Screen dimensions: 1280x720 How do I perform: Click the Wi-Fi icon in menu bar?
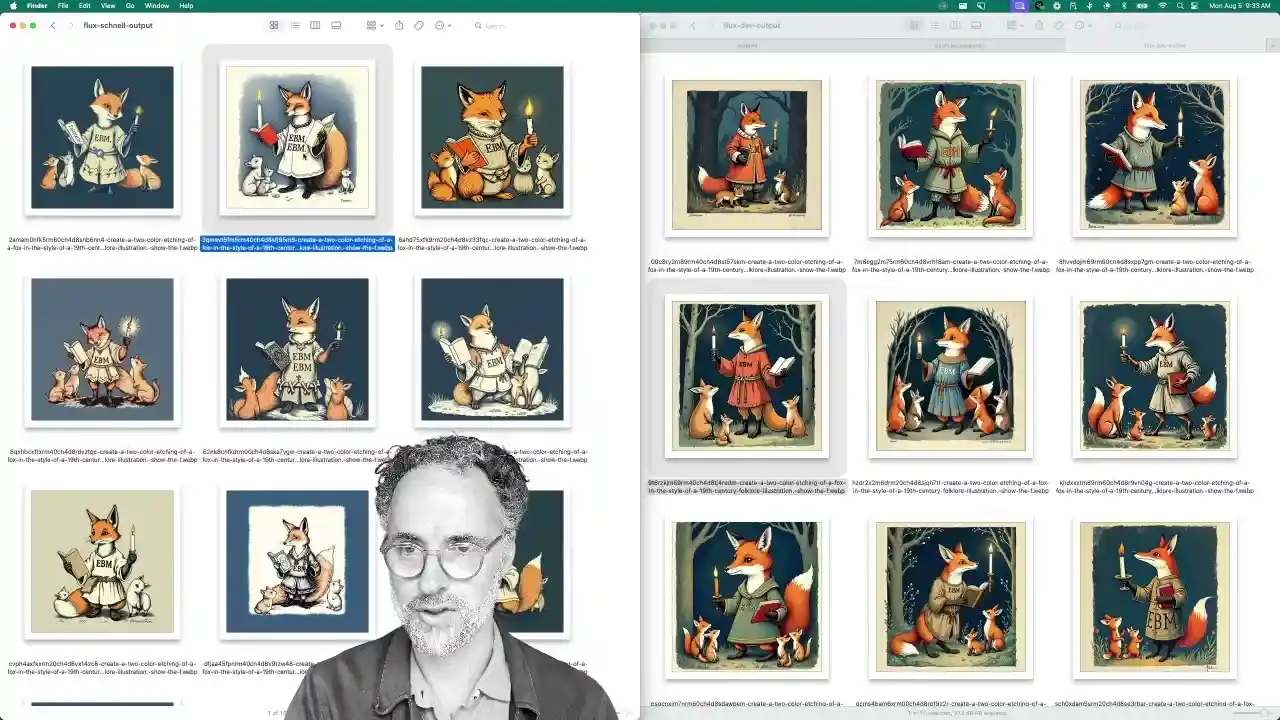click(1162, 6)
